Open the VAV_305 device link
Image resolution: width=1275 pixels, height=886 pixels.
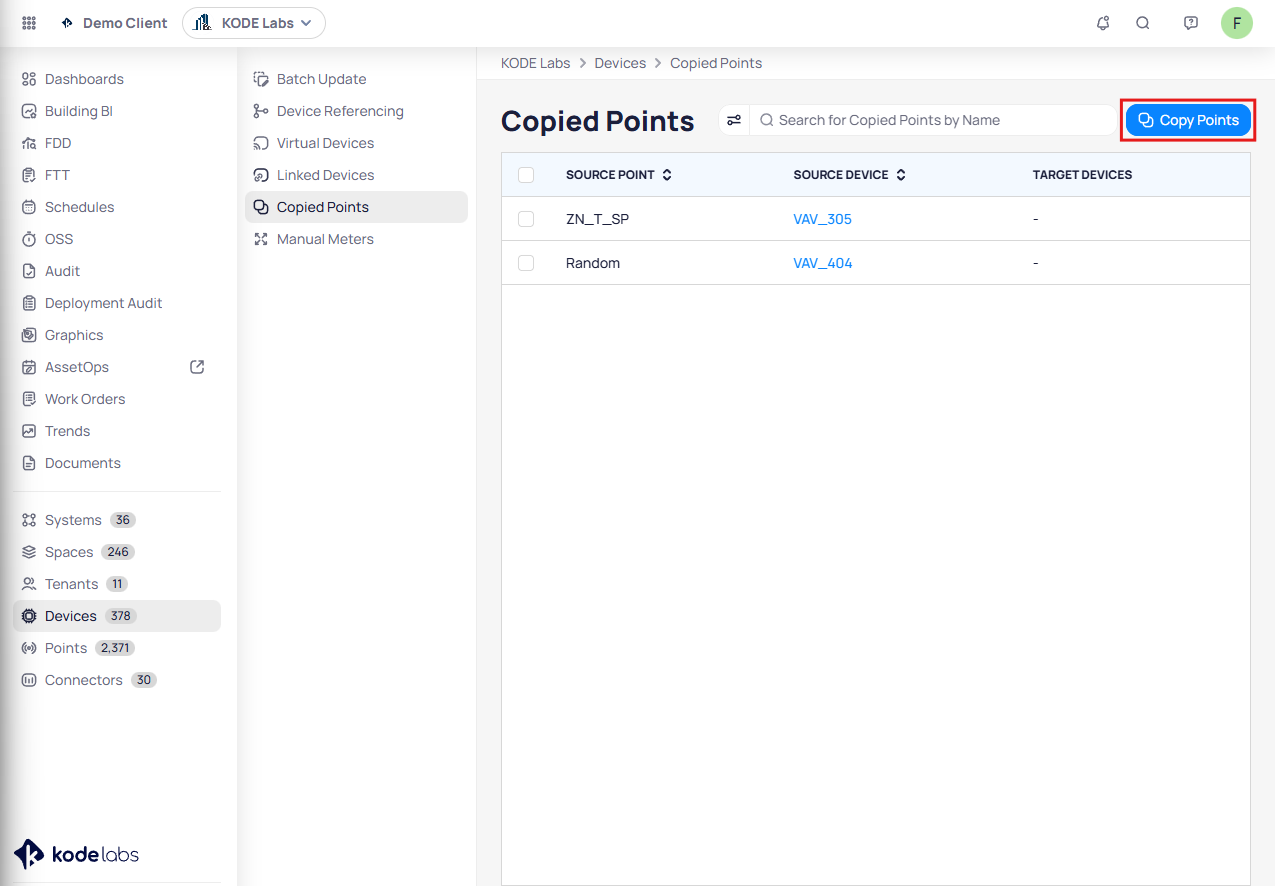click(x=822, y=219)
